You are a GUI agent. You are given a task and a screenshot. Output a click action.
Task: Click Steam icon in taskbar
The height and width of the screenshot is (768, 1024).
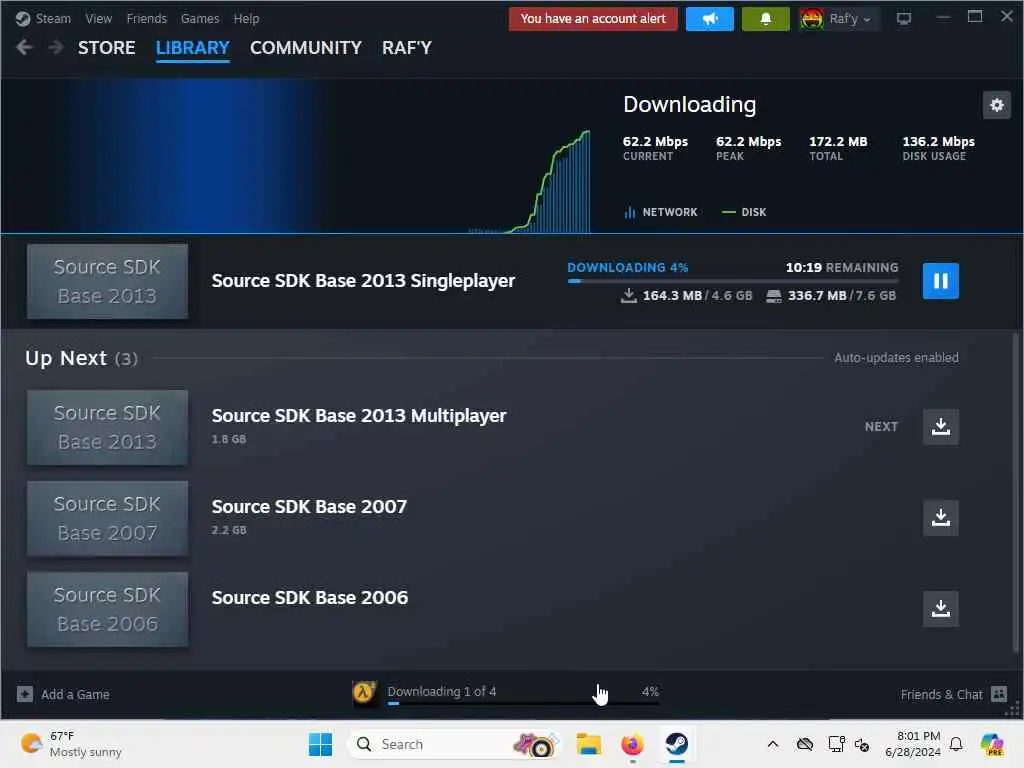click(x=677, y=744)
